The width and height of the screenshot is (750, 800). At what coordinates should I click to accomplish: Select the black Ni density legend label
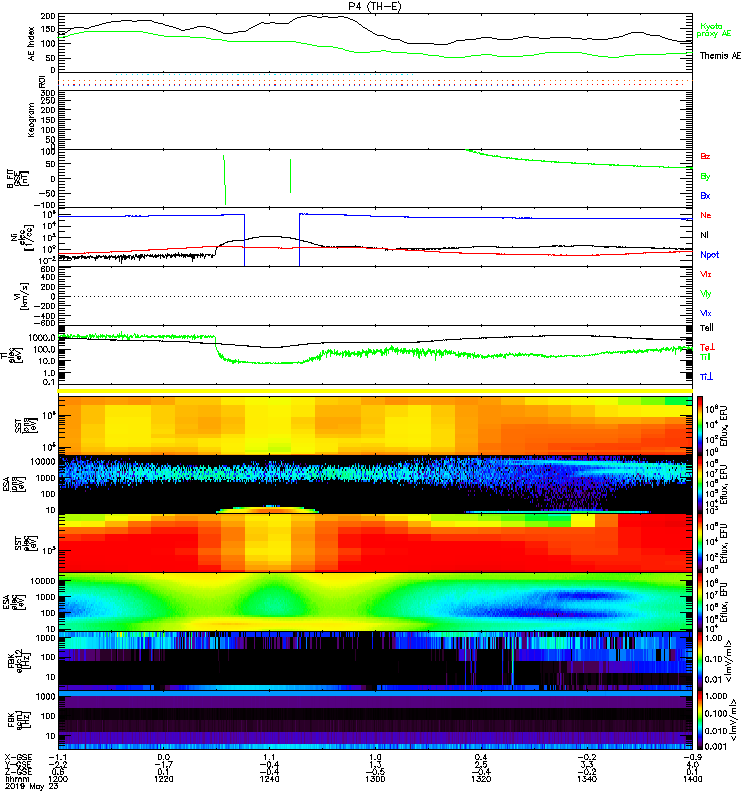pyautogui.click(x=704, y=235)
